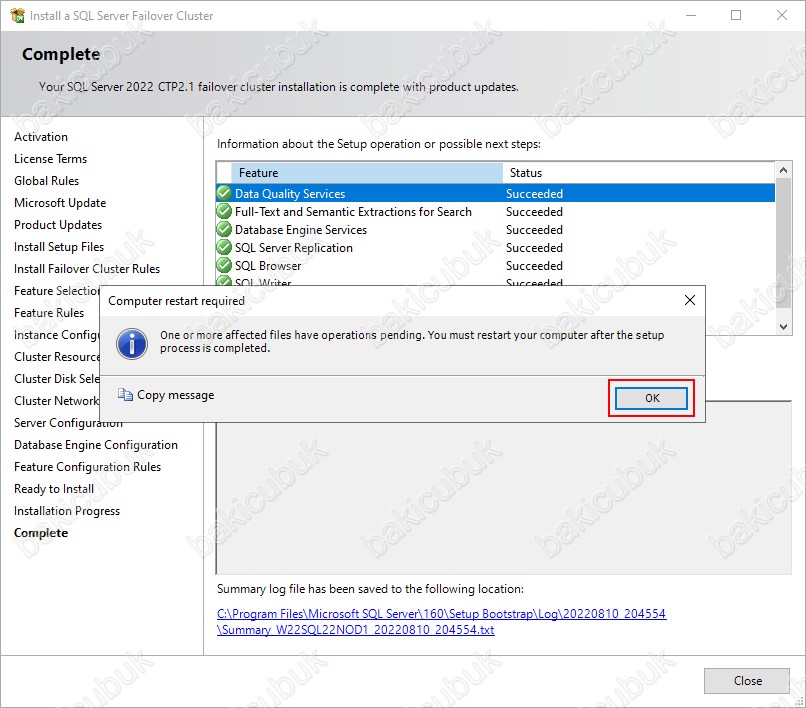The width and height of the screenshot is (806, 708).
Task: Click the Install Failover Cluster Rules step
Action: pyautogui.click(x=87, y=269)
